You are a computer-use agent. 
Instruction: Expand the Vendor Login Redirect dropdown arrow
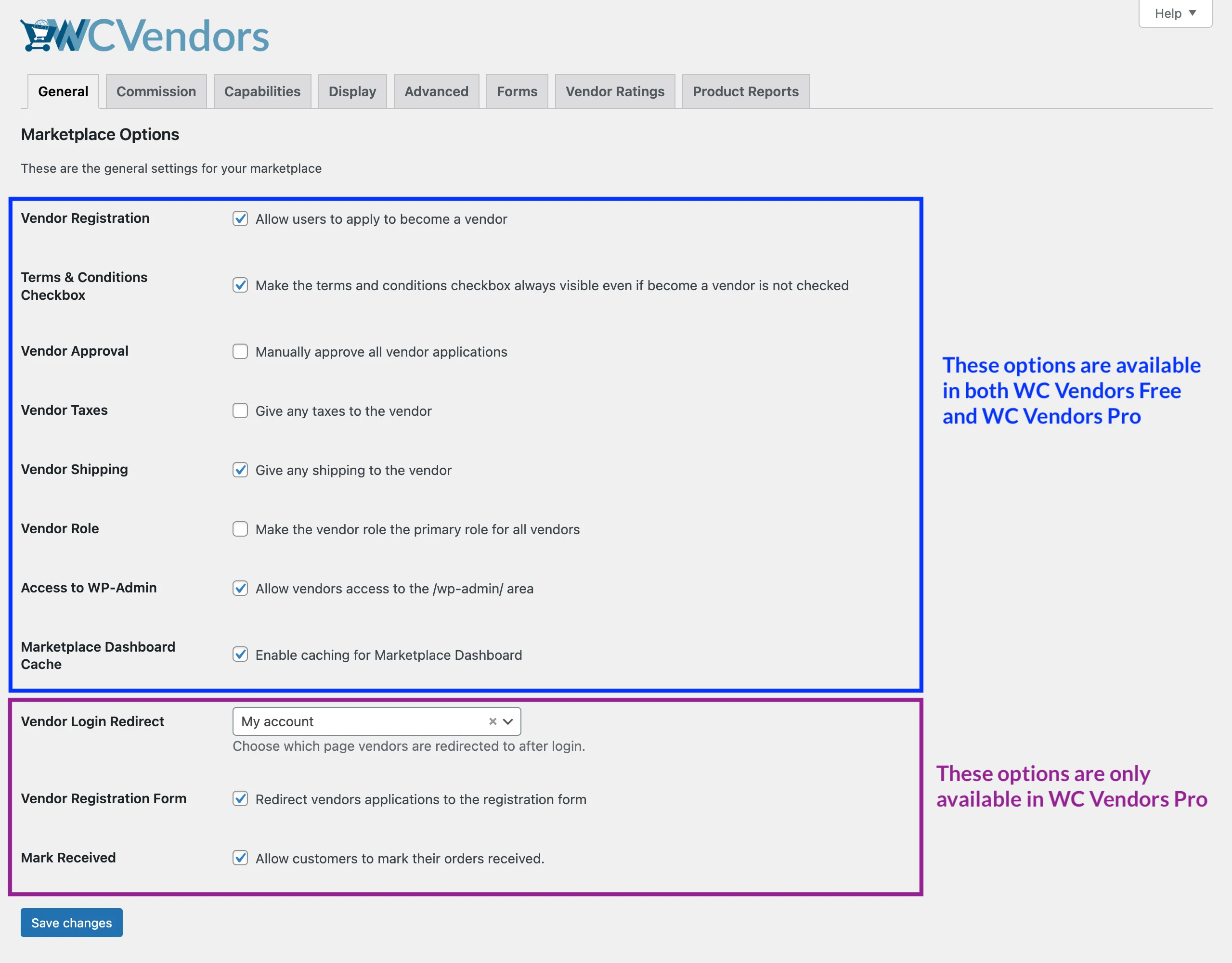pos(508,722)
